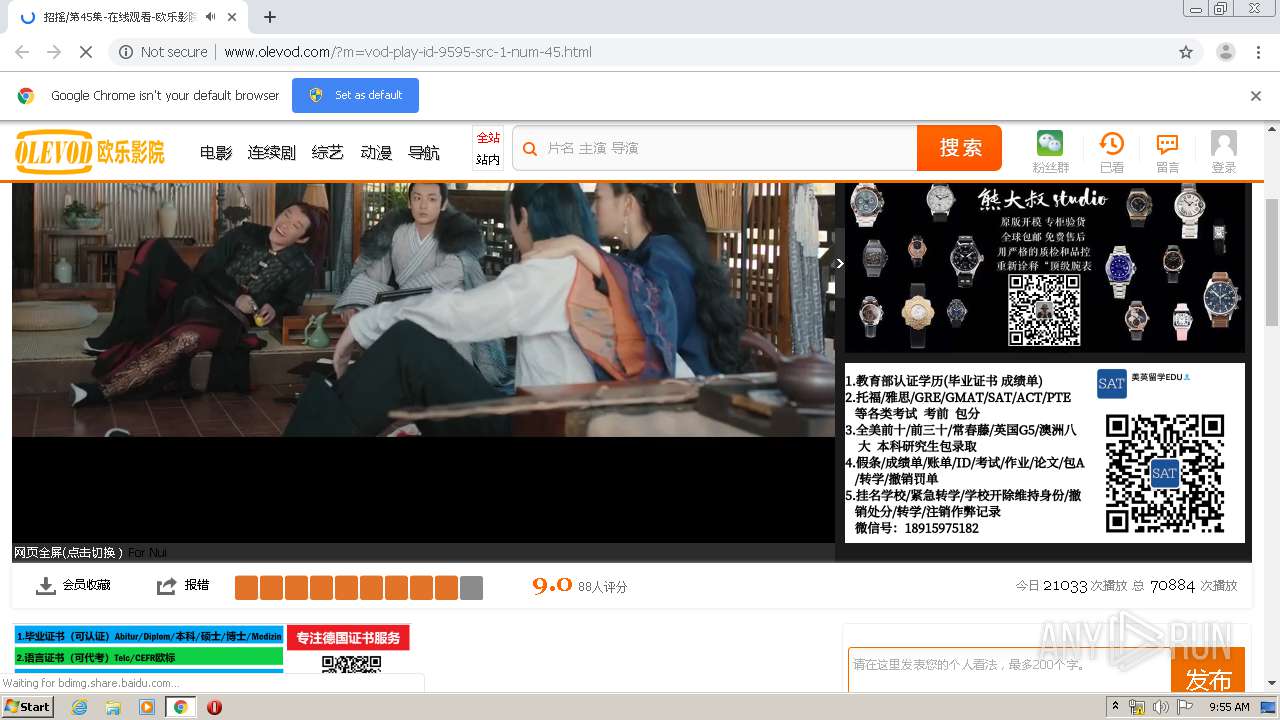The width and height of the screenshot is (1280, 720).
Task: Open the Chrome profile avatar icon
Action: pos(1225,52)
